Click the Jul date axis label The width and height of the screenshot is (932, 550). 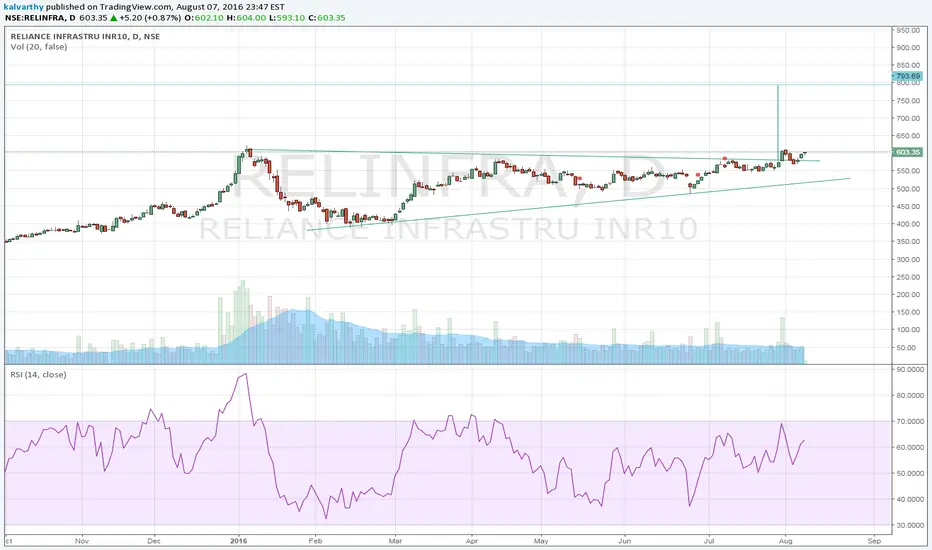click(709, 541)
